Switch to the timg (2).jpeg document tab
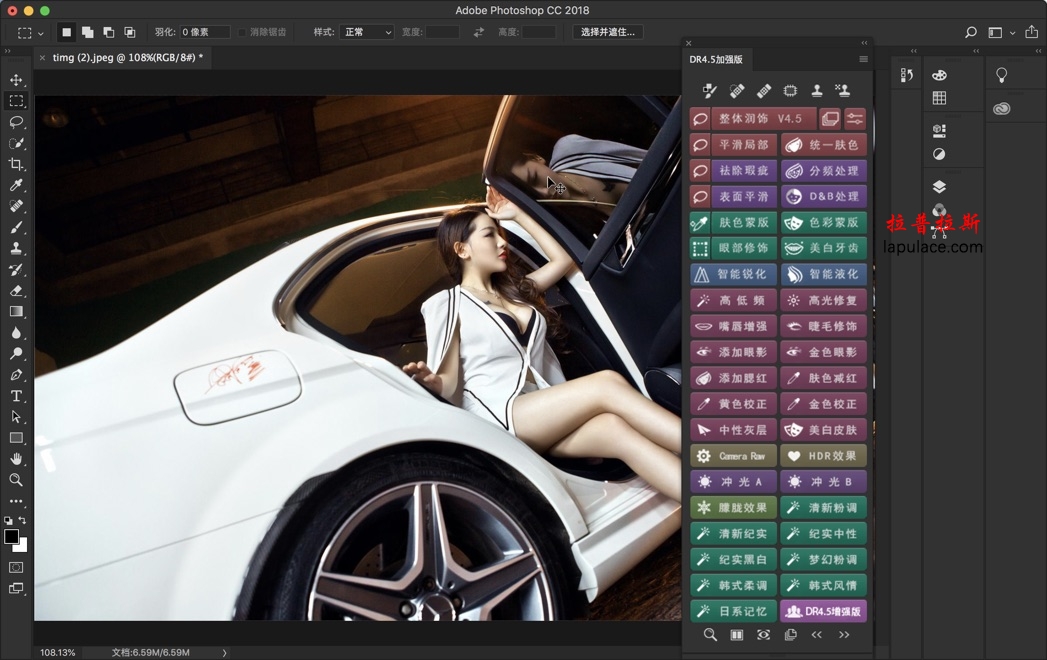 pyautogui.click(x=127, y=58)
